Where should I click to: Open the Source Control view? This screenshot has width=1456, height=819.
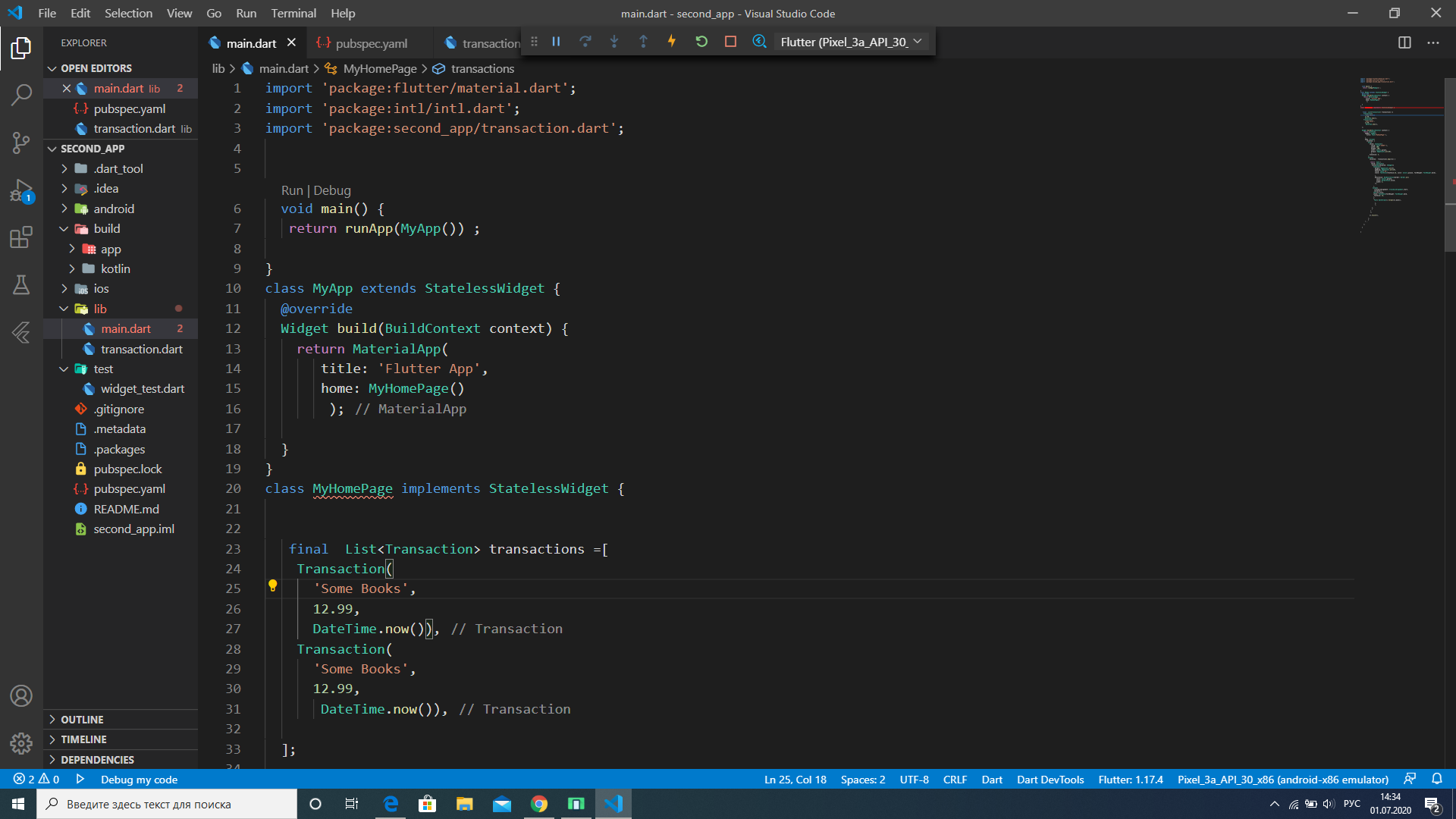click(21, 143)
